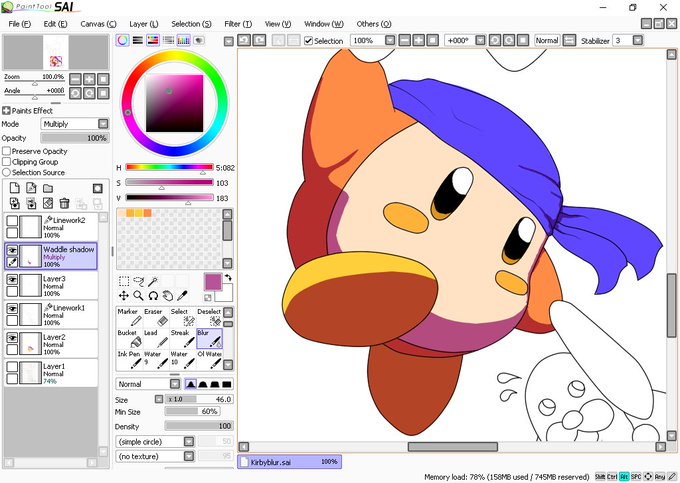Adjust the layer Opacity slider
Image resolution: width=680 pixels, height=483 pixels.
click(75, 138)
